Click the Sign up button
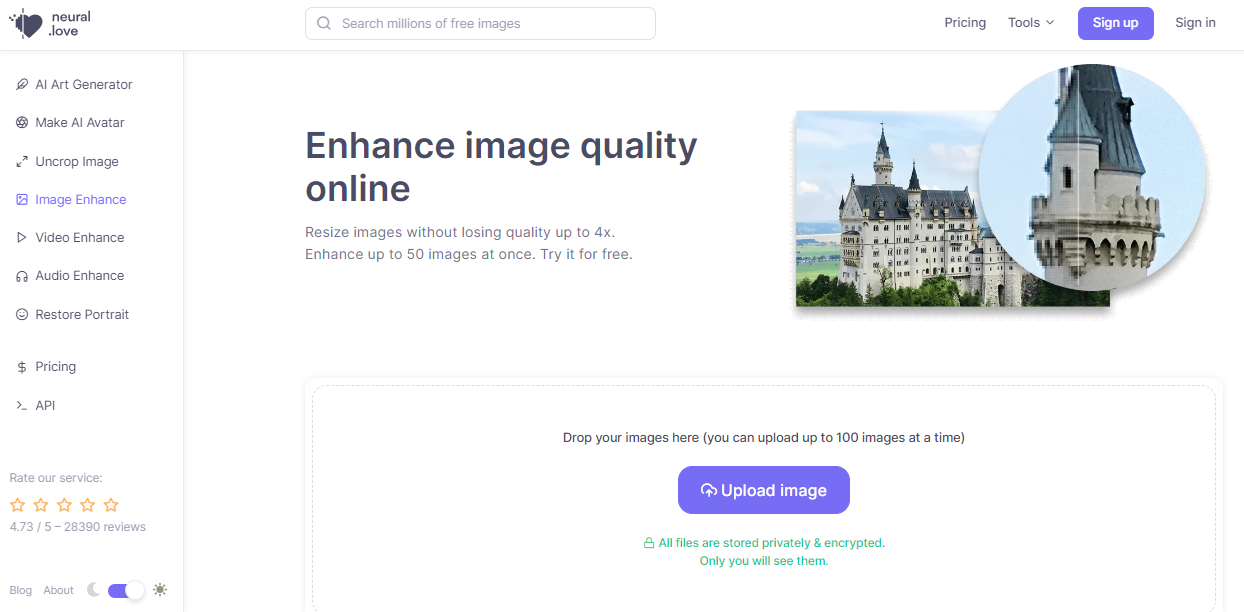Image resolution: width=1244 pixels, height=612 pixels. click(x=1115, y=23)
